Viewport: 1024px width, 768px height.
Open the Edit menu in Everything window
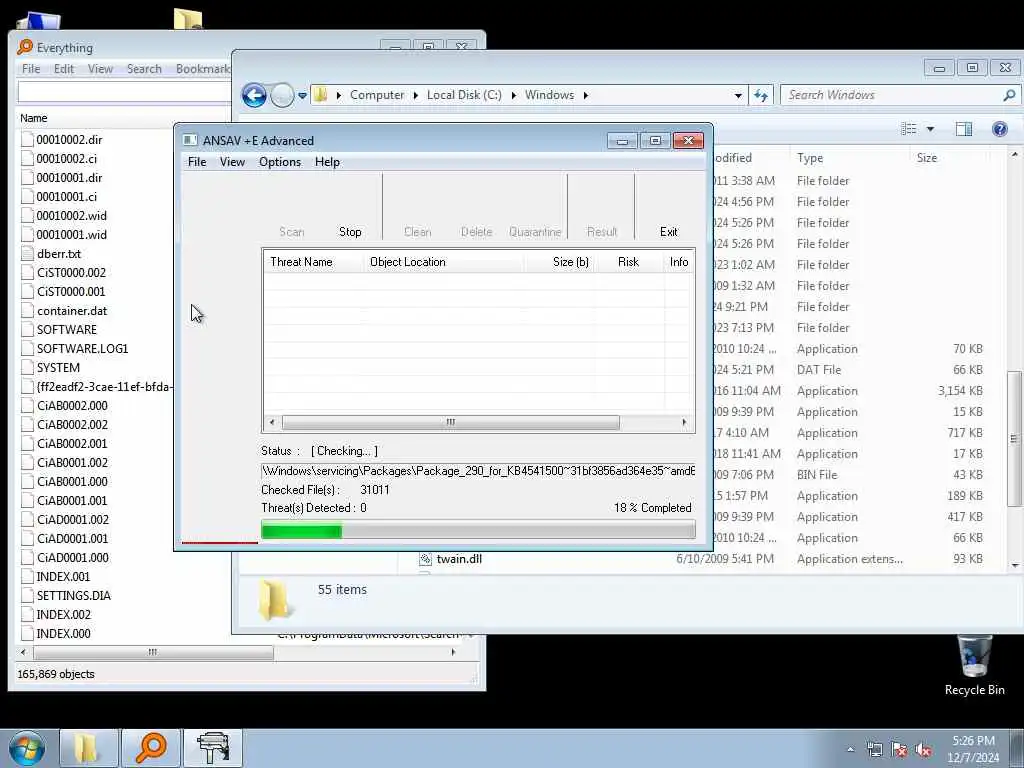pyautogui.click(x=63, y=69)
